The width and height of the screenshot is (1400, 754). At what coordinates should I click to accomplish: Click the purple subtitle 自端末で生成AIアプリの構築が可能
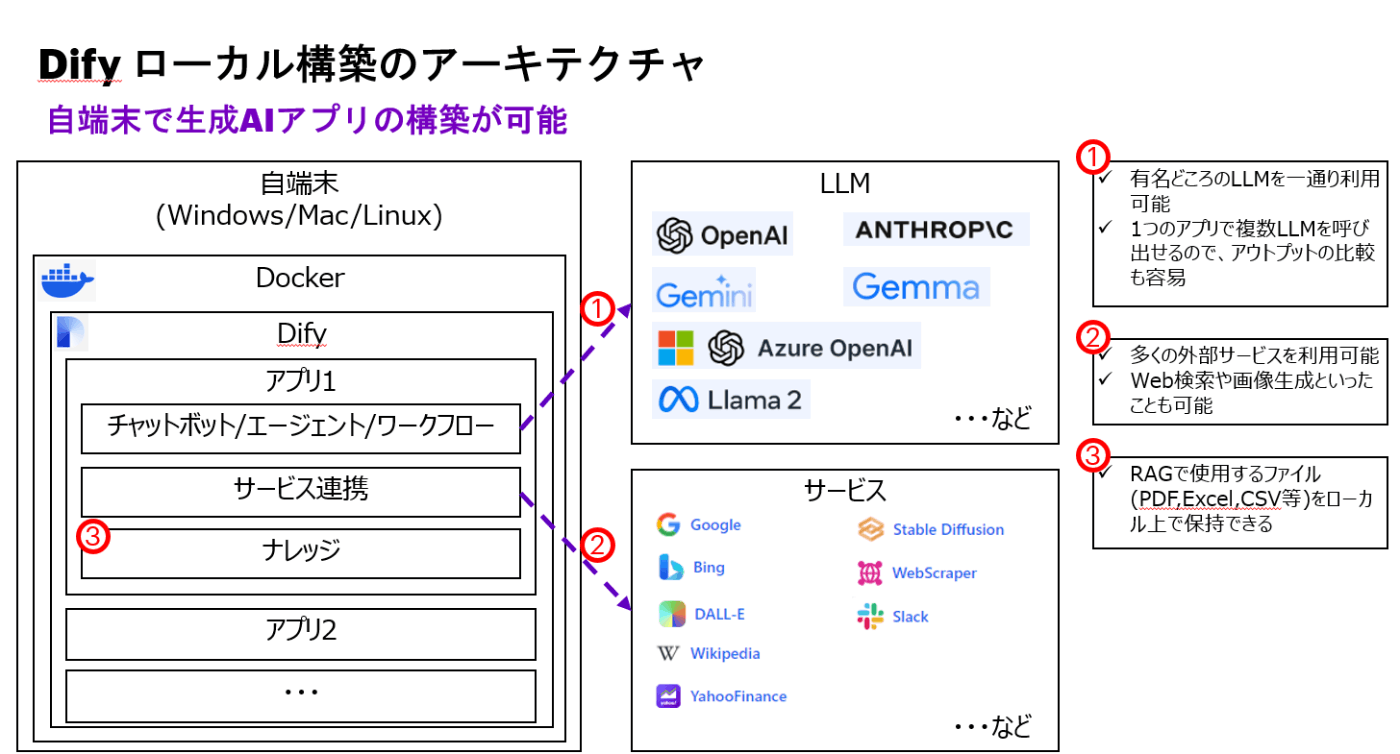(307, 120)
